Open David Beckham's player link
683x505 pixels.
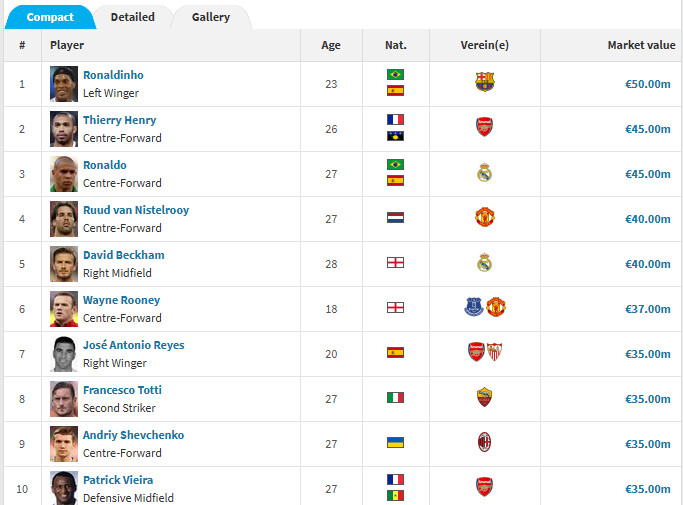(x=124, y=255)
